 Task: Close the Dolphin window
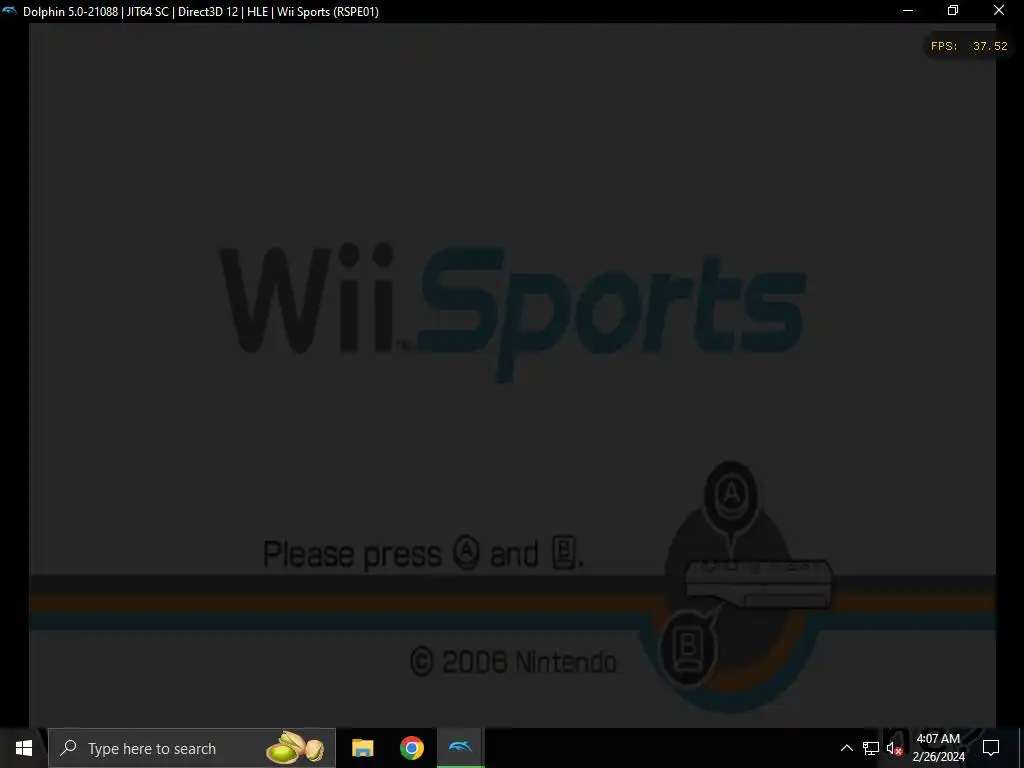[x=999, y=10]
